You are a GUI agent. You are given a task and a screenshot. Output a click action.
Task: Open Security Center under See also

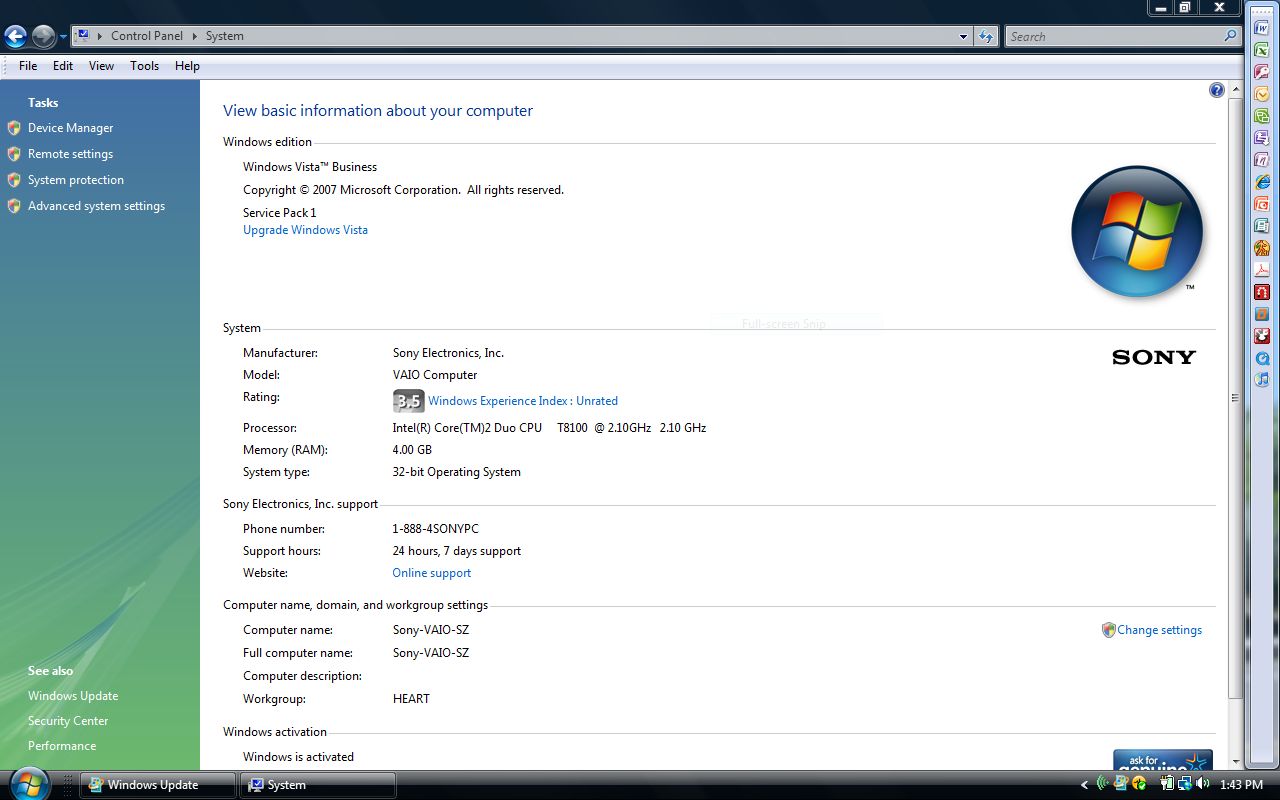click(68, 721)
